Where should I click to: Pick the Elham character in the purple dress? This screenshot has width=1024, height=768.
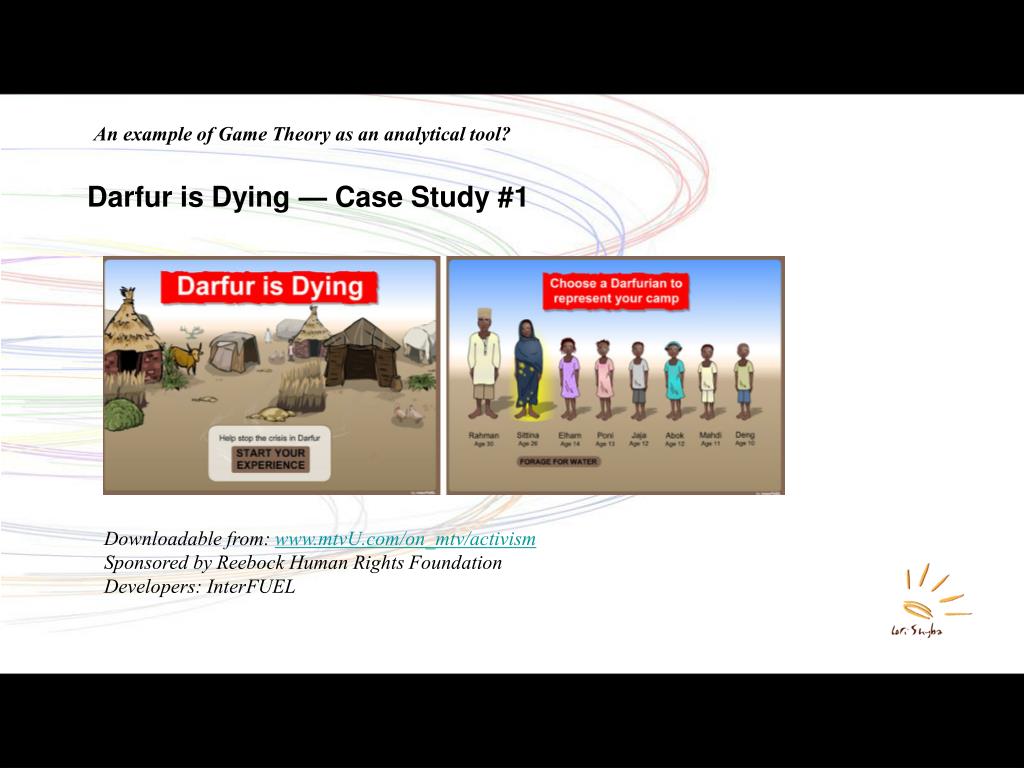[569, 379]
